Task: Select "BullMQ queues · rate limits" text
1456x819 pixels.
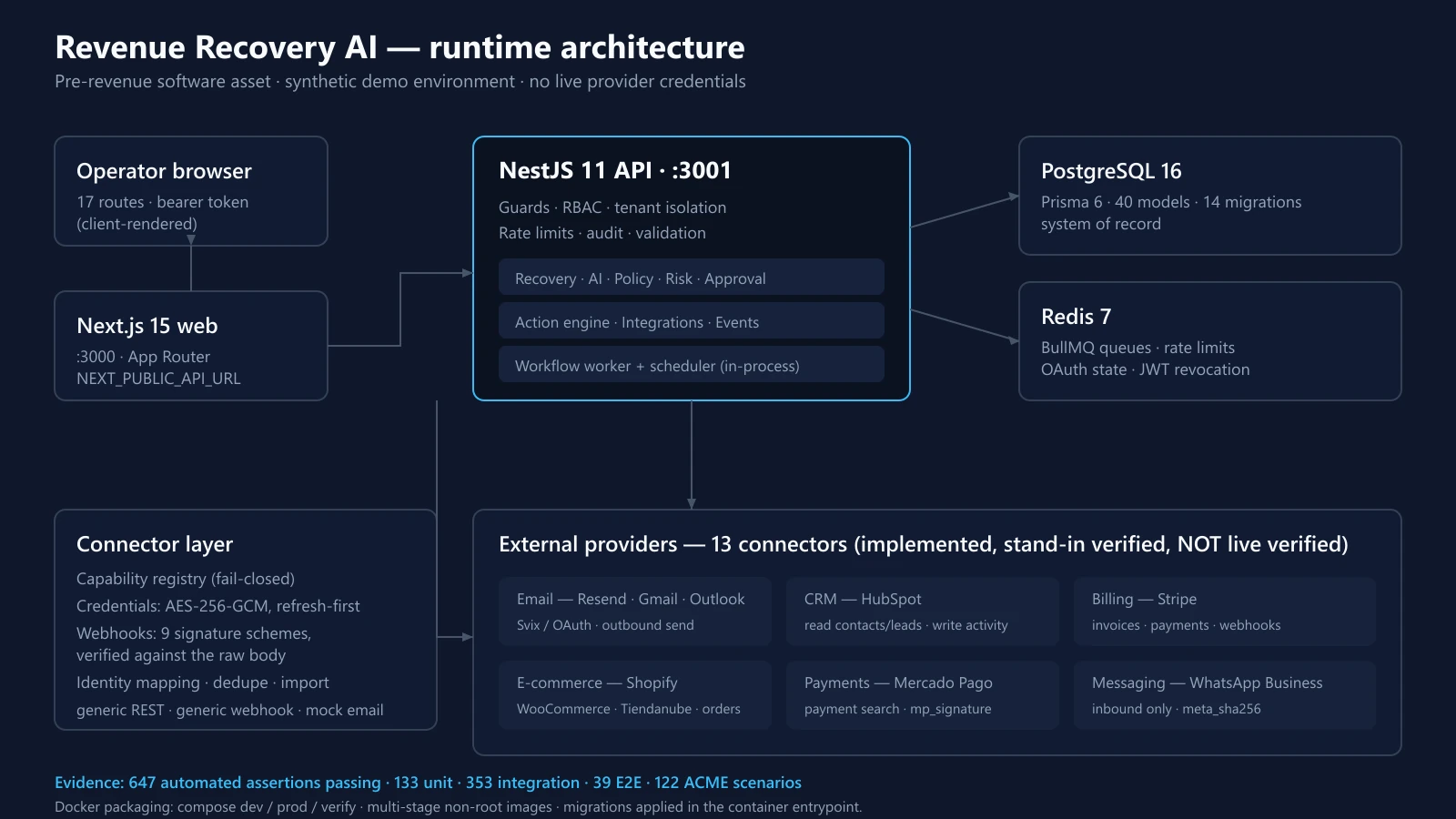Action: [1137, 348]
